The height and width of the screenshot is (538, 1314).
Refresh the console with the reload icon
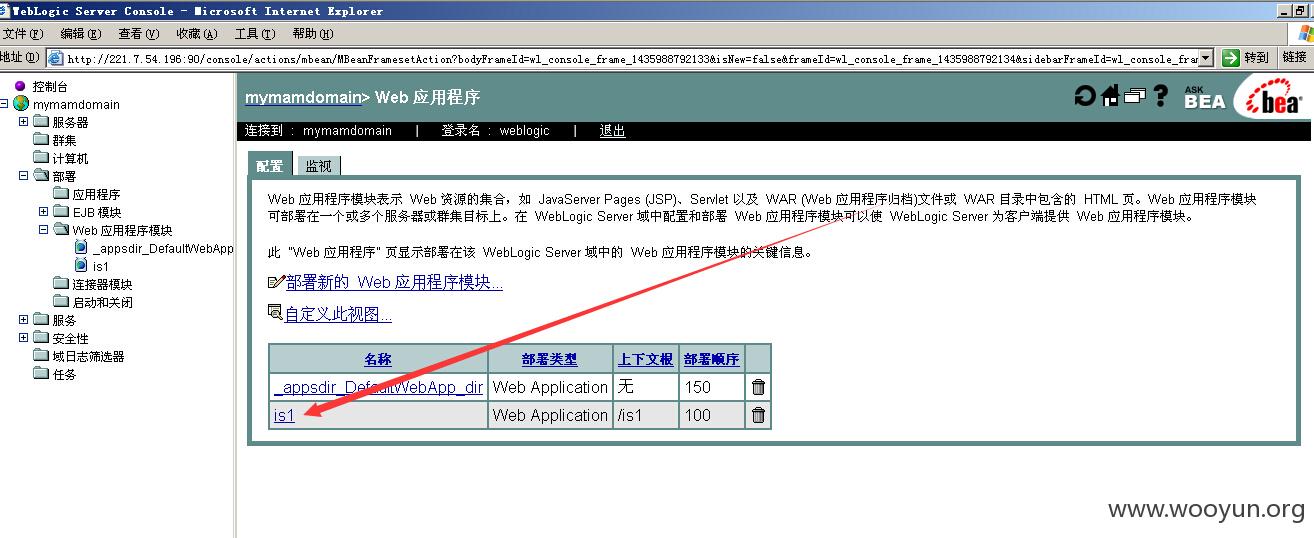coord(1085,96)
